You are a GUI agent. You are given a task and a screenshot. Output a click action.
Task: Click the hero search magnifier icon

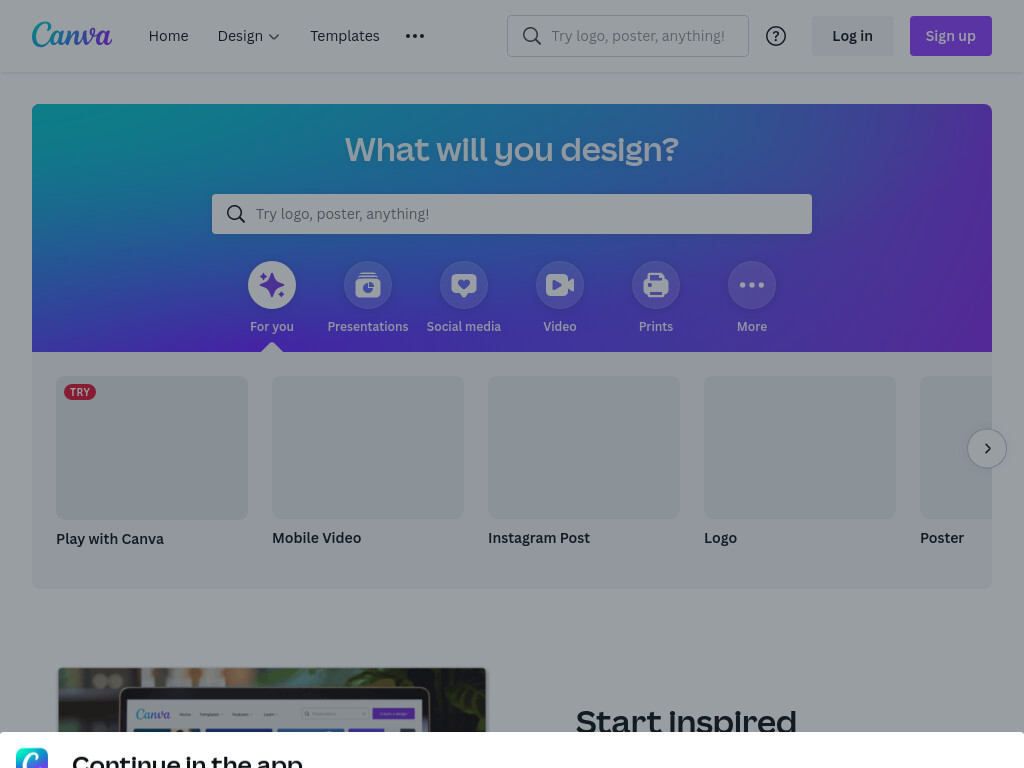tap(236, 214)
